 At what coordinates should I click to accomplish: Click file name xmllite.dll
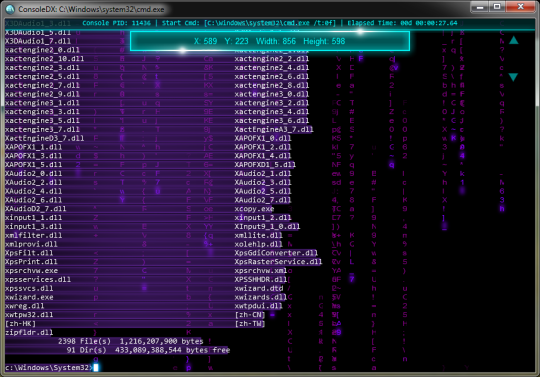(258, 235)
